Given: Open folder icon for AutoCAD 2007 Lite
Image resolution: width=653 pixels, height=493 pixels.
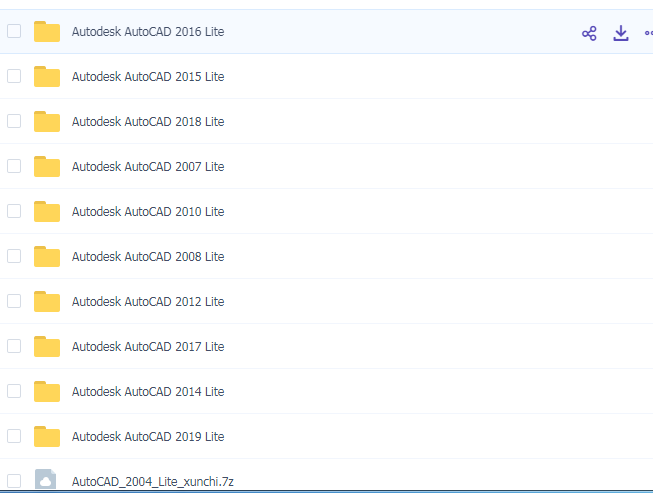Looking at the screenshot, I should click(47, 167).
